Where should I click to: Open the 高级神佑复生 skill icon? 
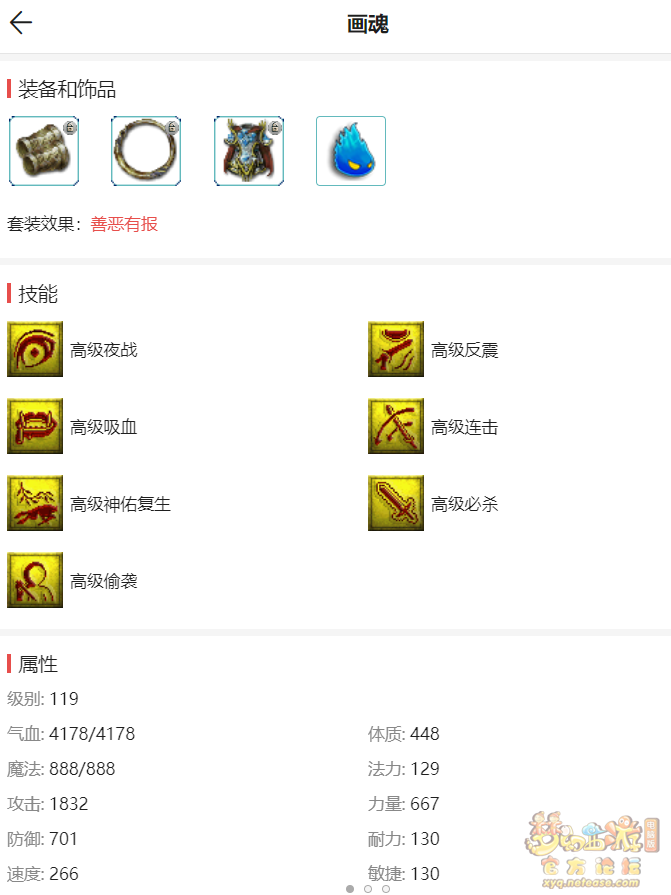click(x=35, y=503)
